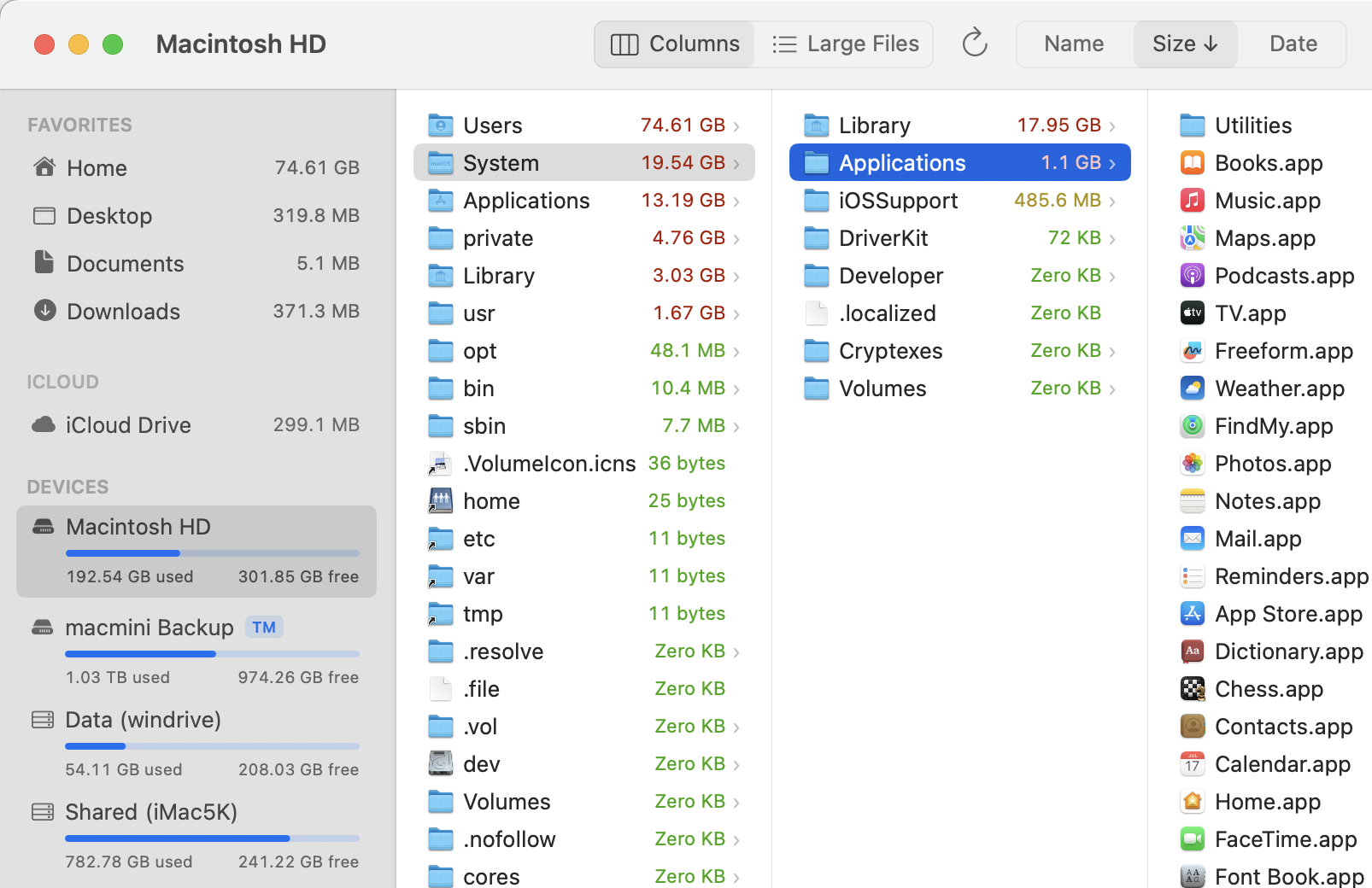Click the FindMy.app icon
The image size is (1372, 888).
click(1193, 426)
